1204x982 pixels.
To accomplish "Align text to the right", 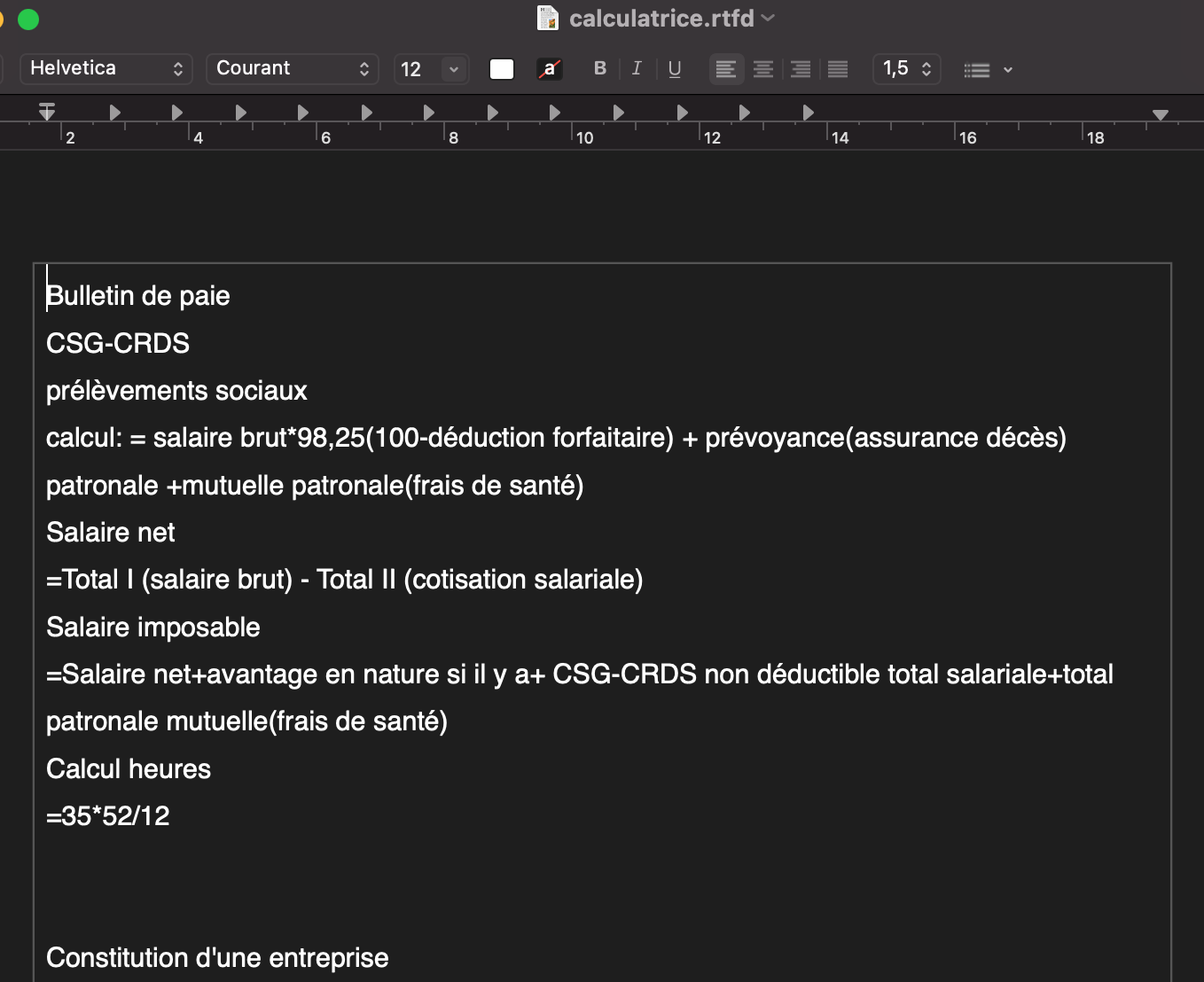I will point(801,69).
